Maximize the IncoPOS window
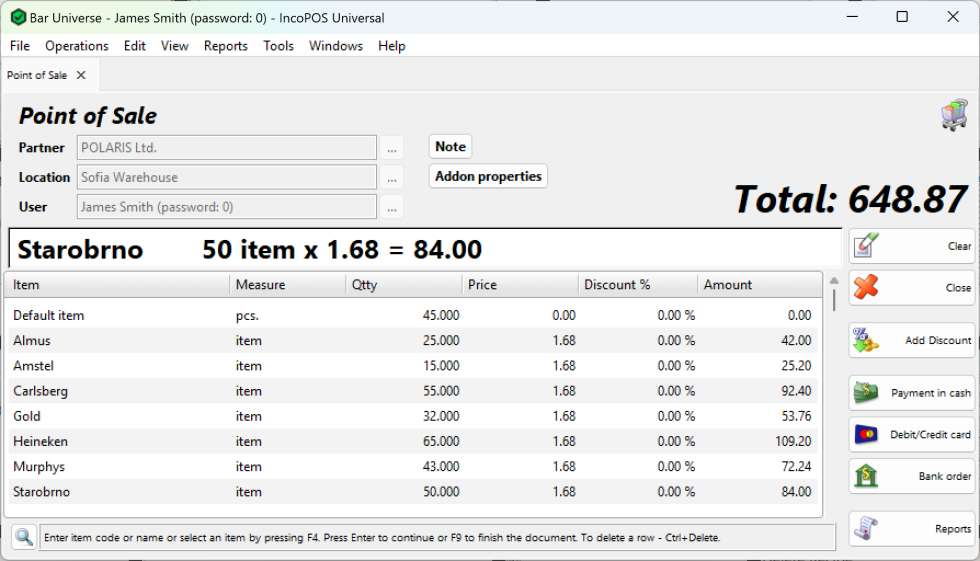980x561 pixels. (902, 17)
